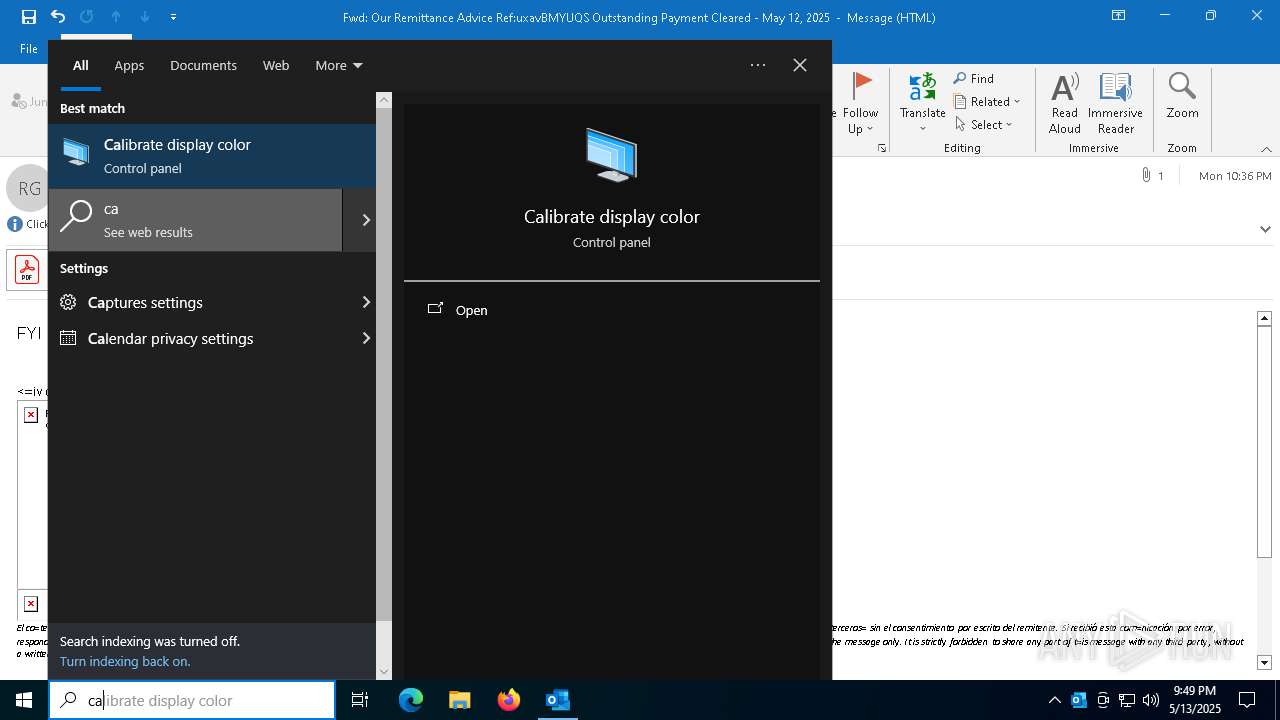Open Action Center notifications icon
The height and width of the screenshot is (720, 1280).
pos(1247,700)
